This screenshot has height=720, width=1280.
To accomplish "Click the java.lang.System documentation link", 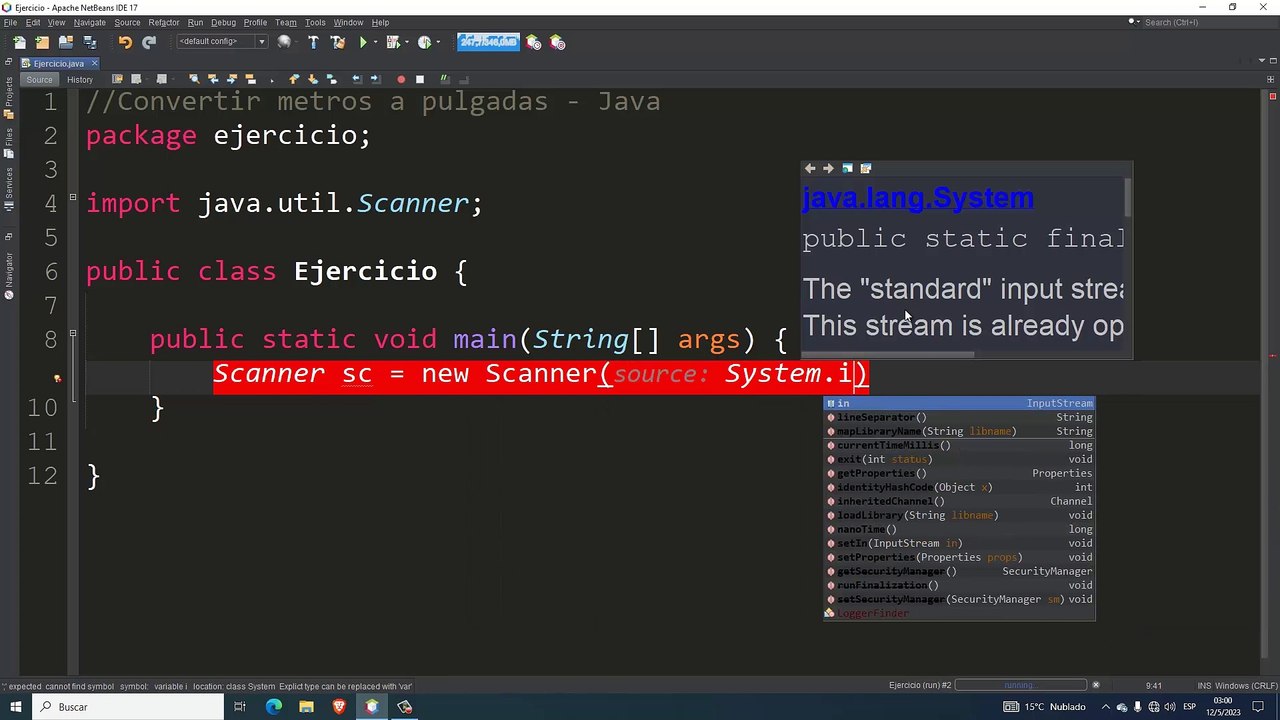I will pos(918,198).
